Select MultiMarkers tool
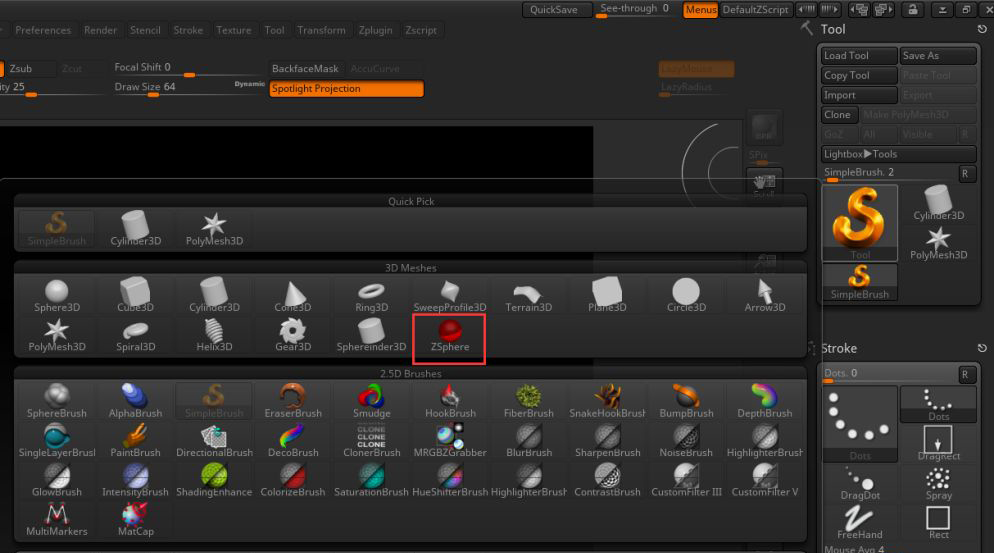Screen dimensions: 994x553 [x=56, y=520]
